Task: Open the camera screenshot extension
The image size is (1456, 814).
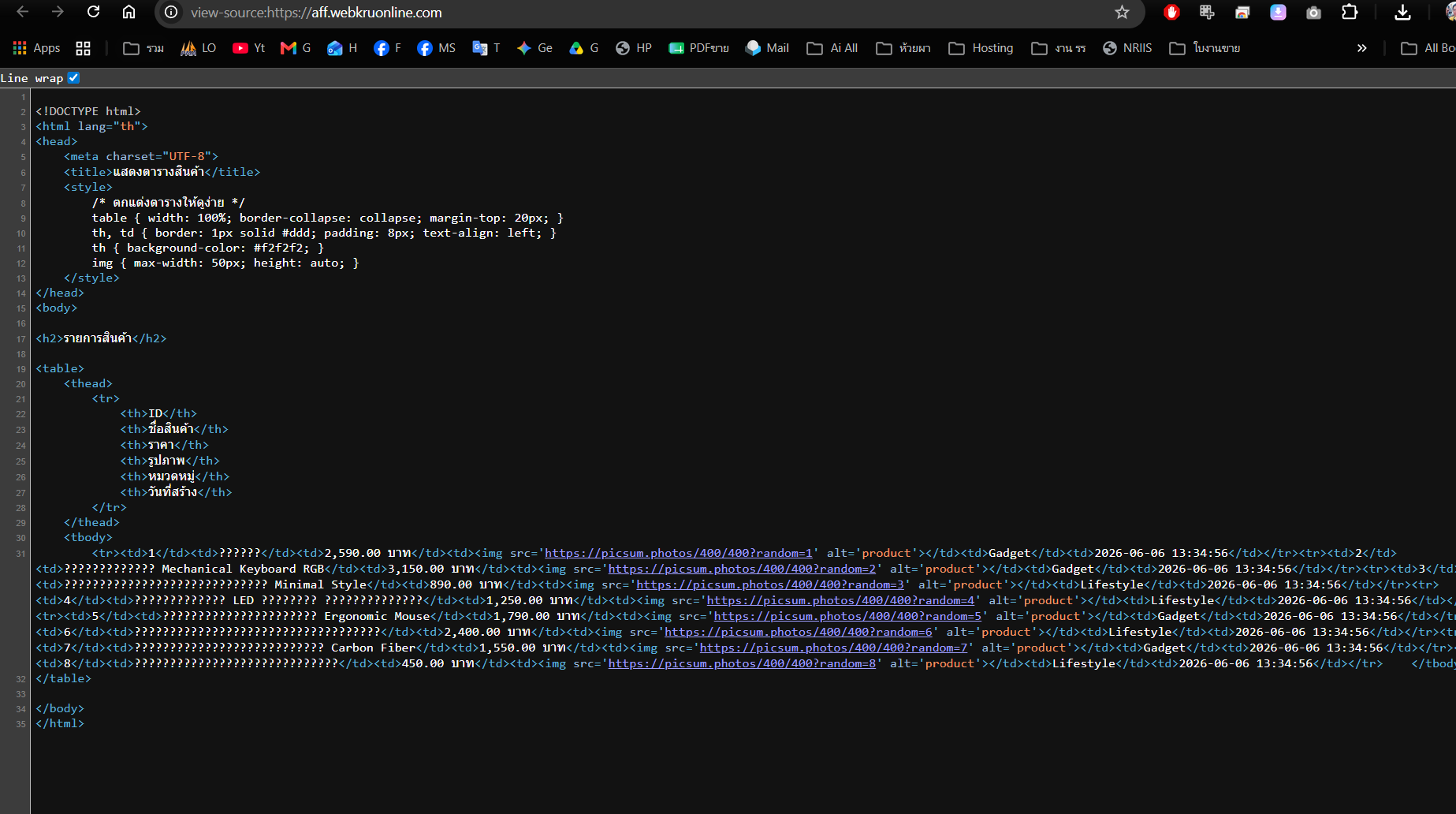Action: [1313, 12]
